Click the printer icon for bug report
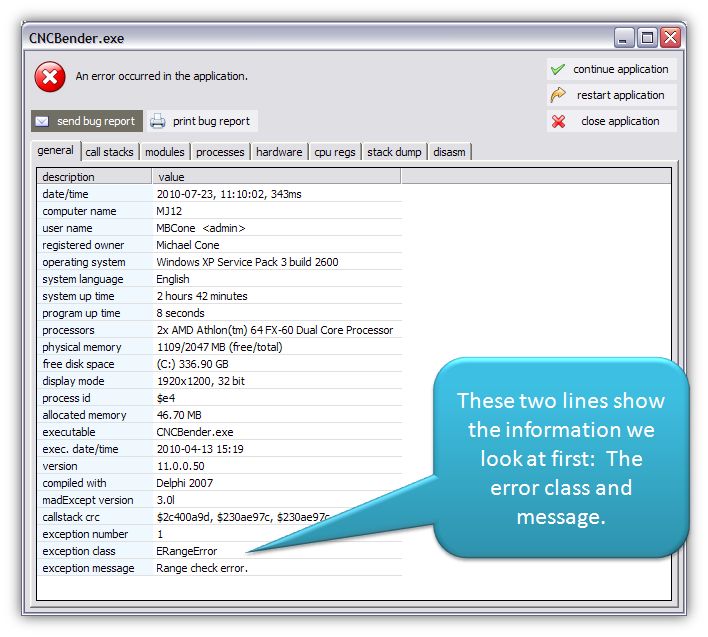This screenshot has width=708, height=637. click(158, 122)
